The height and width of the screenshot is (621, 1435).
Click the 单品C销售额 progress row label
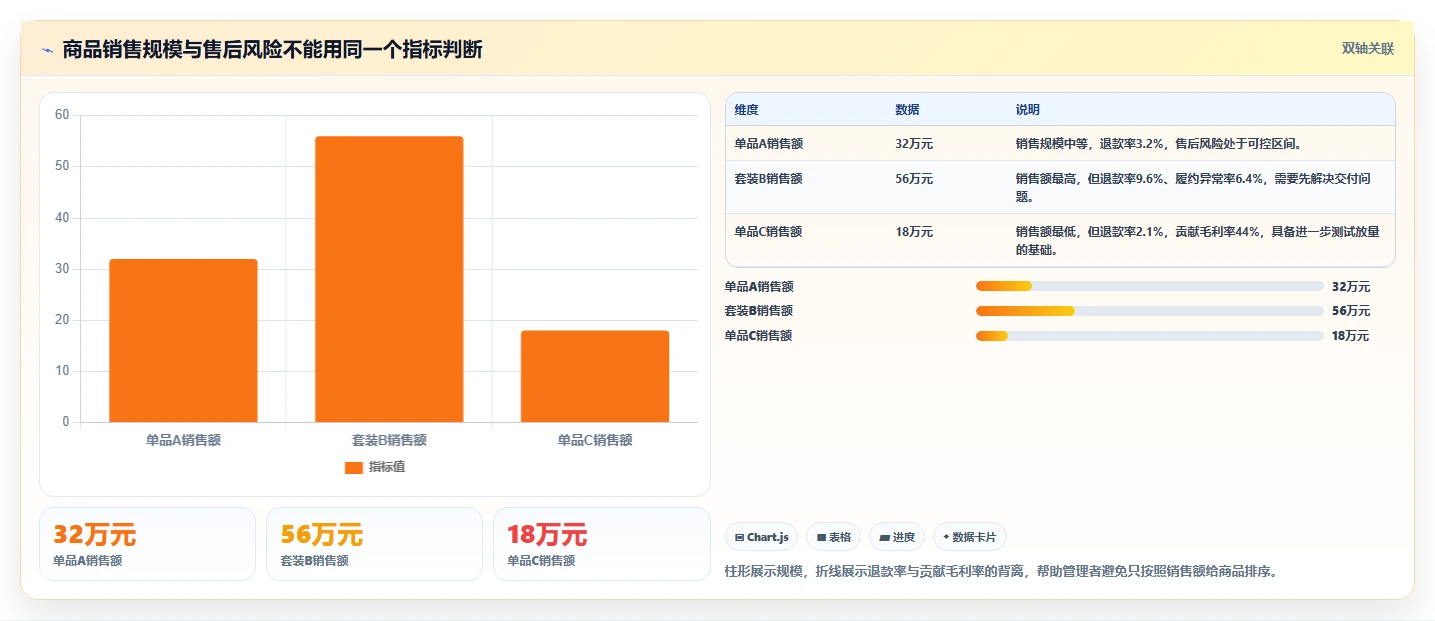759,336
